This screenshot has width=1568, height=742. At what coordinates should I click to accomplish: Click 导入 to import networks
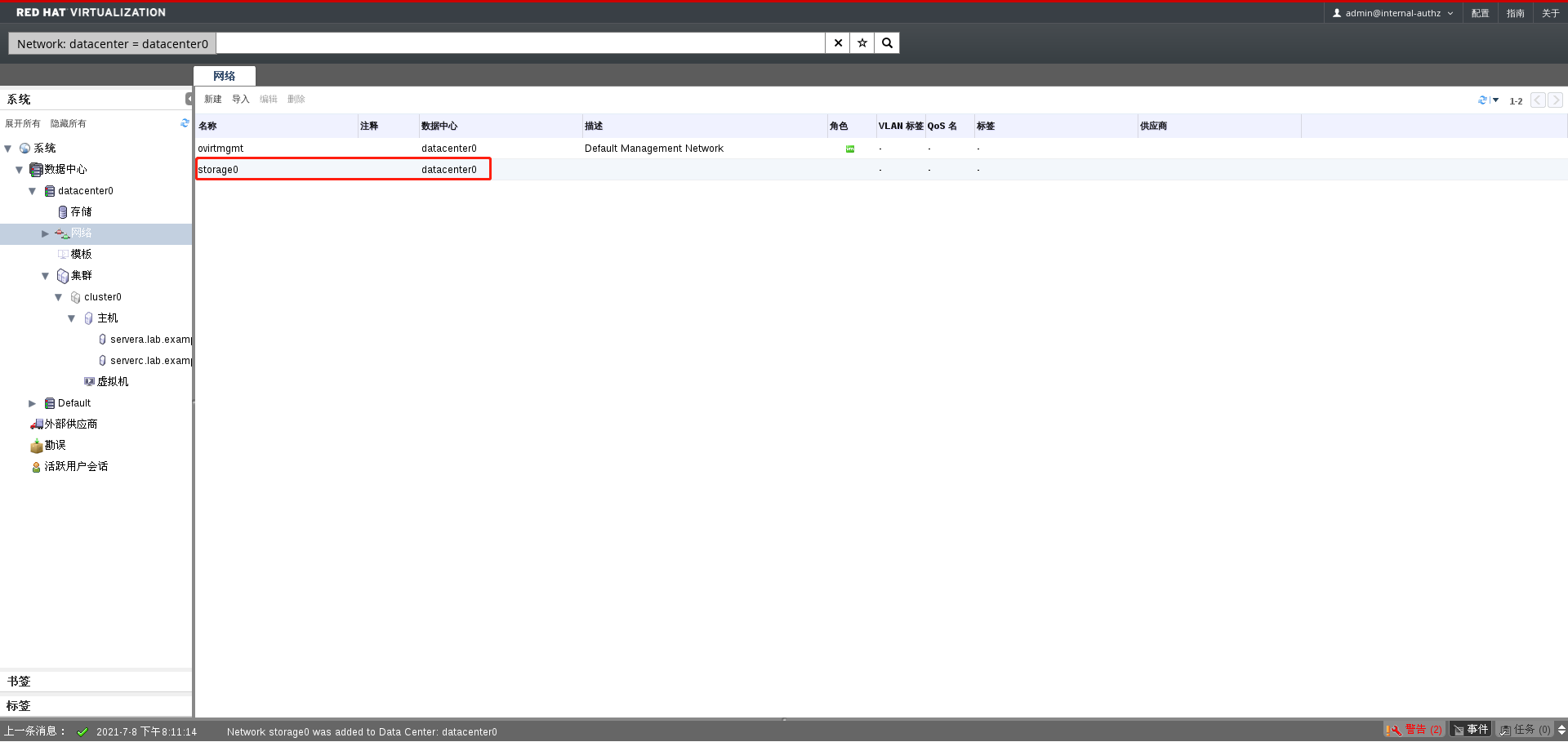239,99
